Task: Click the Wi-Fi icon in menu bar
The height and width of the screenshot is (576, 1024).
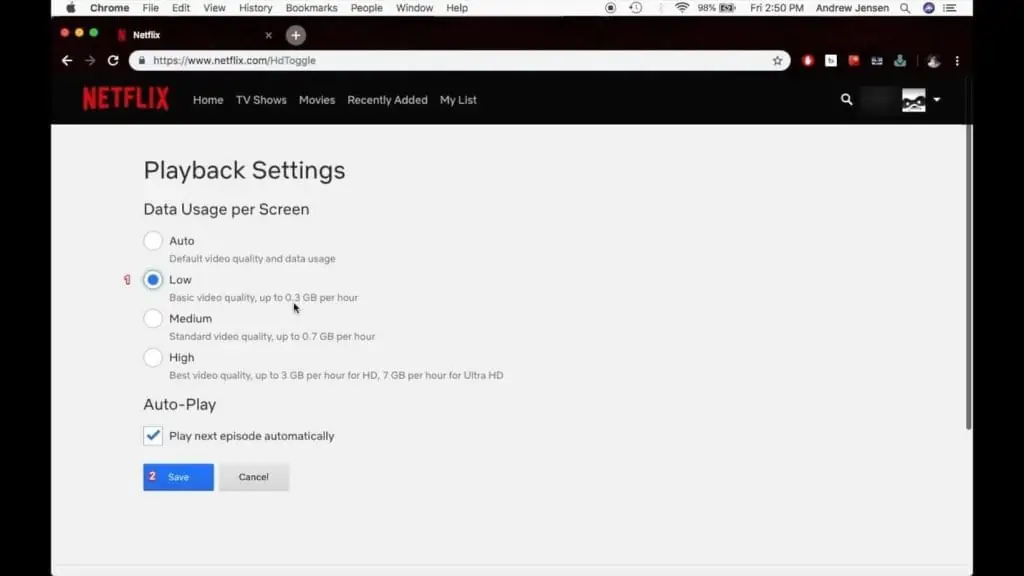Action: [x=681, y=8]
